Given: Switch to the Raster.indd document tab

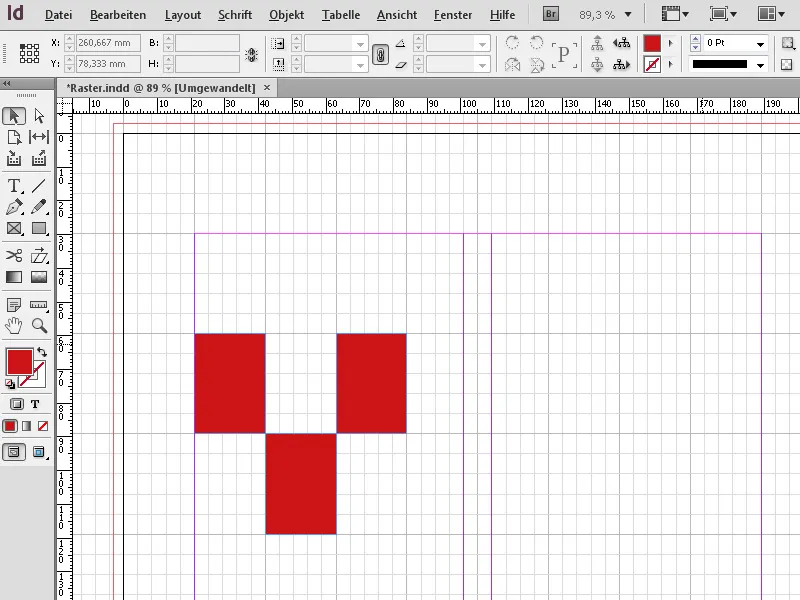Looking at the screenshot, I should [x=160, y=88].
